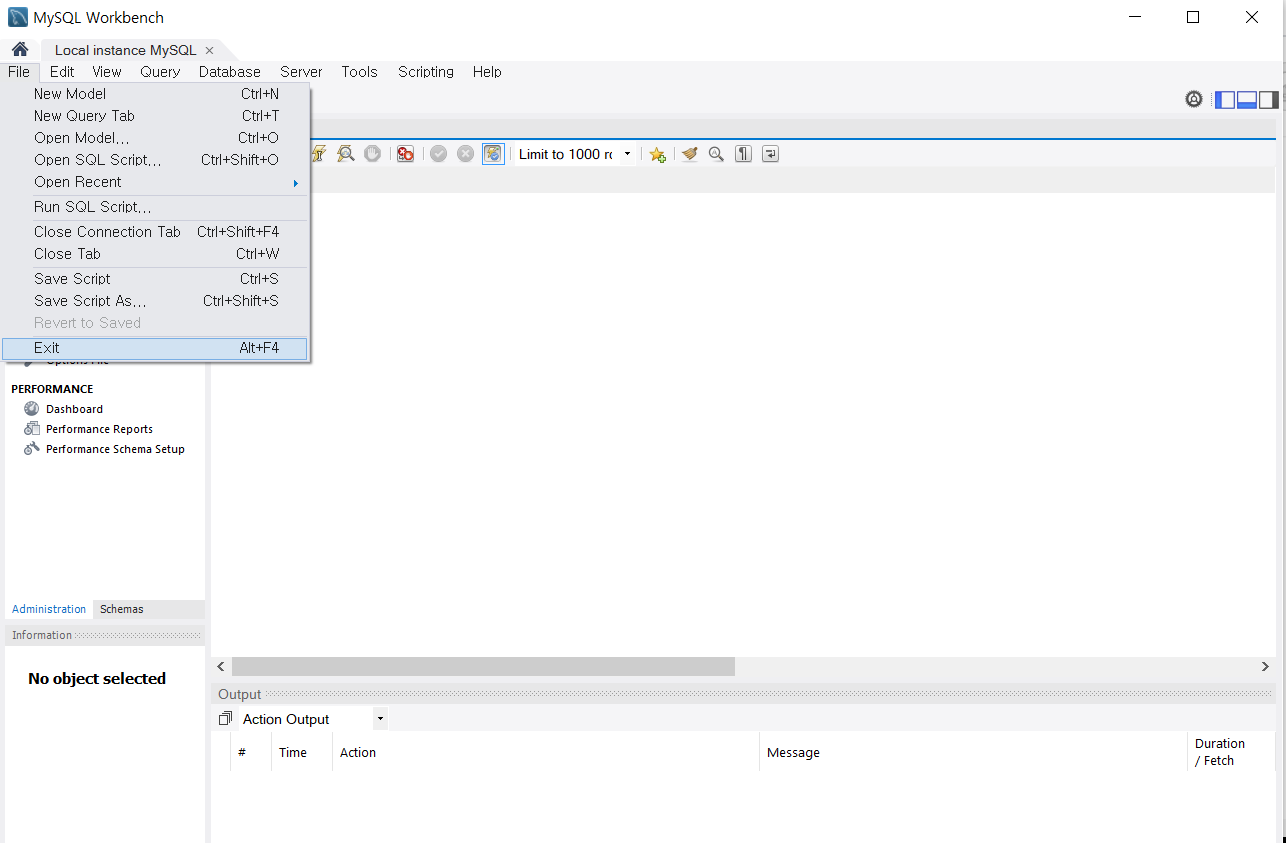
Task: Click the Performance Reports icon
Action: [32, 428]
